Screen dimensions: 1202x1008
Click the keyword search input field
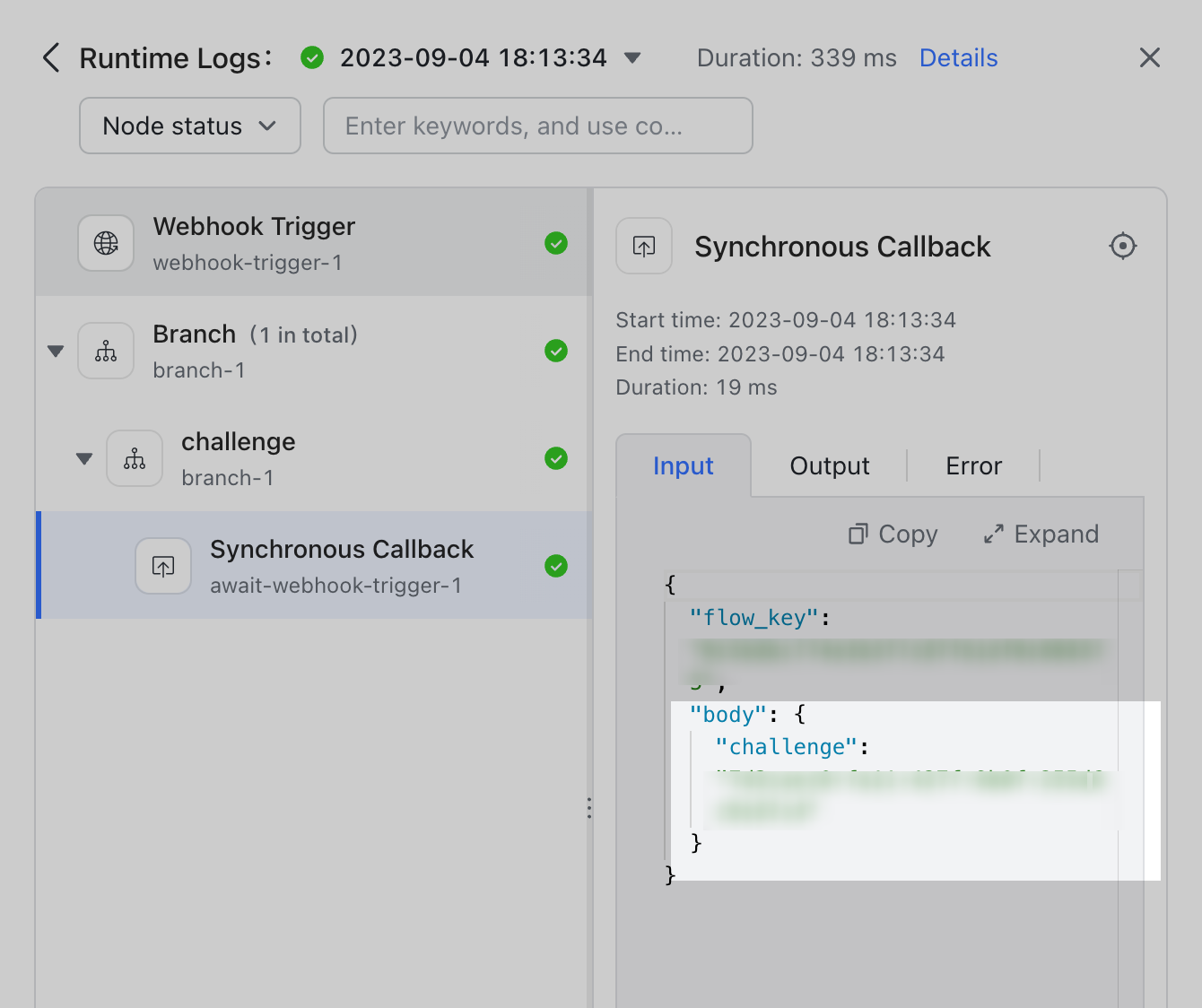point(537,126)
